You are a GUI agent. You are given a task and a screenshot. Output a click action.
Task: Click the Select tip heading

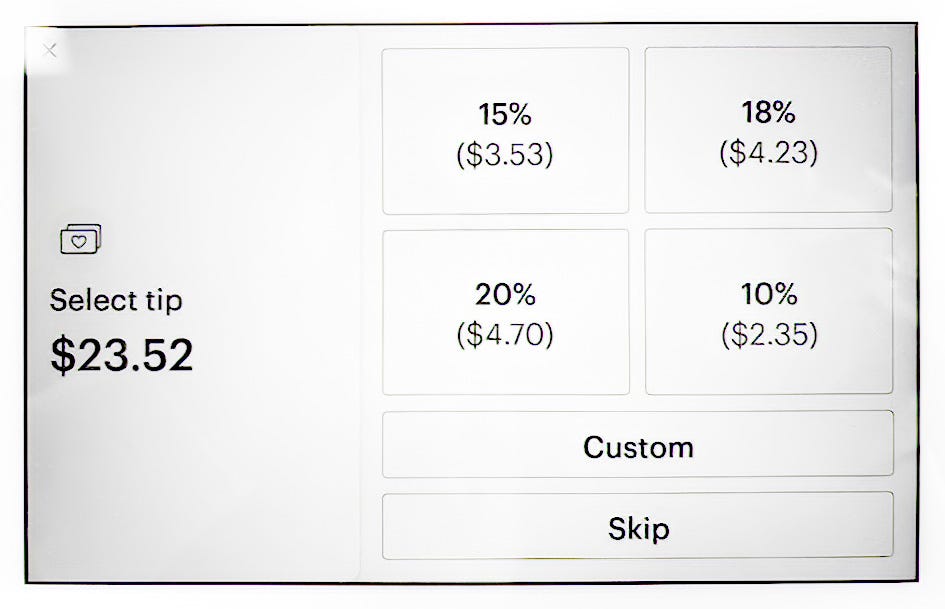click(116, 300)
